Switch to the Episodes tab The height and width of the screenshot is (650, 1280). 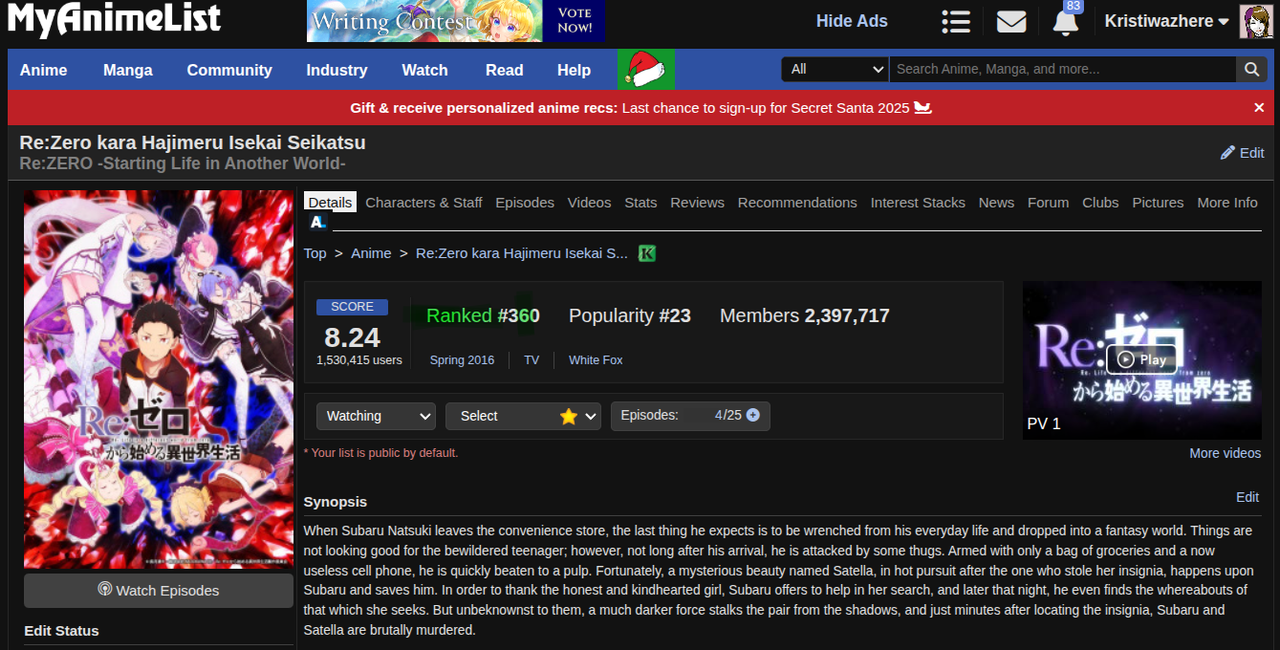pos(525,202)
